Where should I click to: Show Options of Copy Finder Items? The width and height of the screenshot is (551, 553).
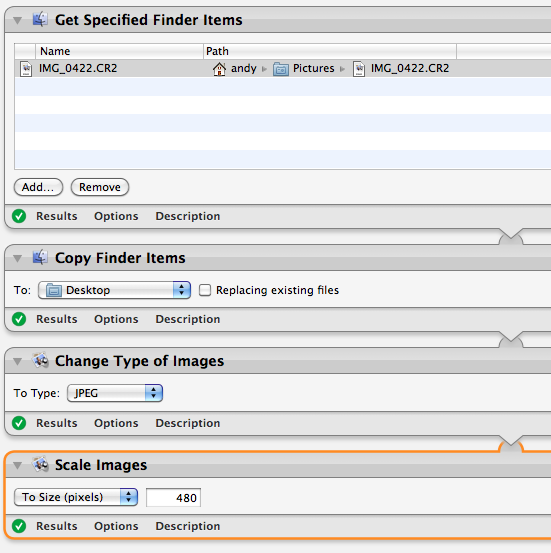click(x=116, y=319)
